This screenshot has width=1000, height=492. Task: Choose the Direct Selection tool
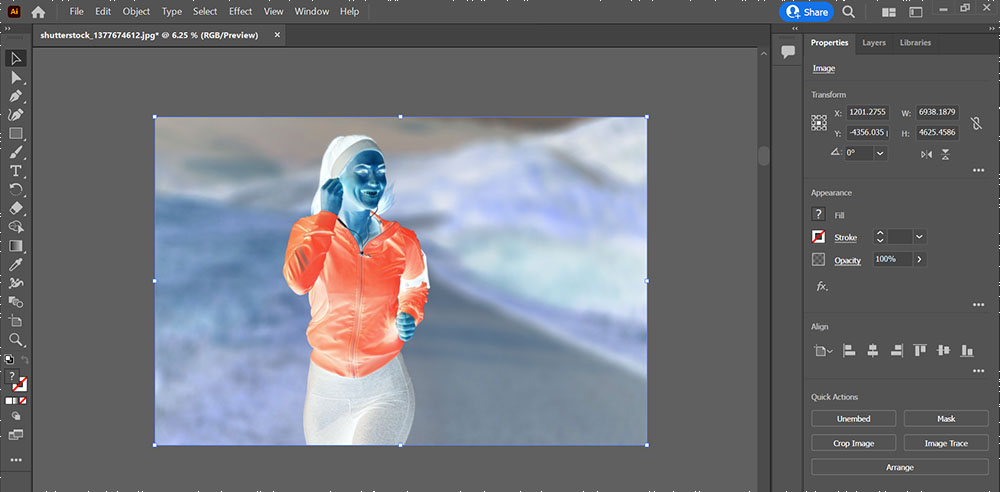click(x=16, y=77)
